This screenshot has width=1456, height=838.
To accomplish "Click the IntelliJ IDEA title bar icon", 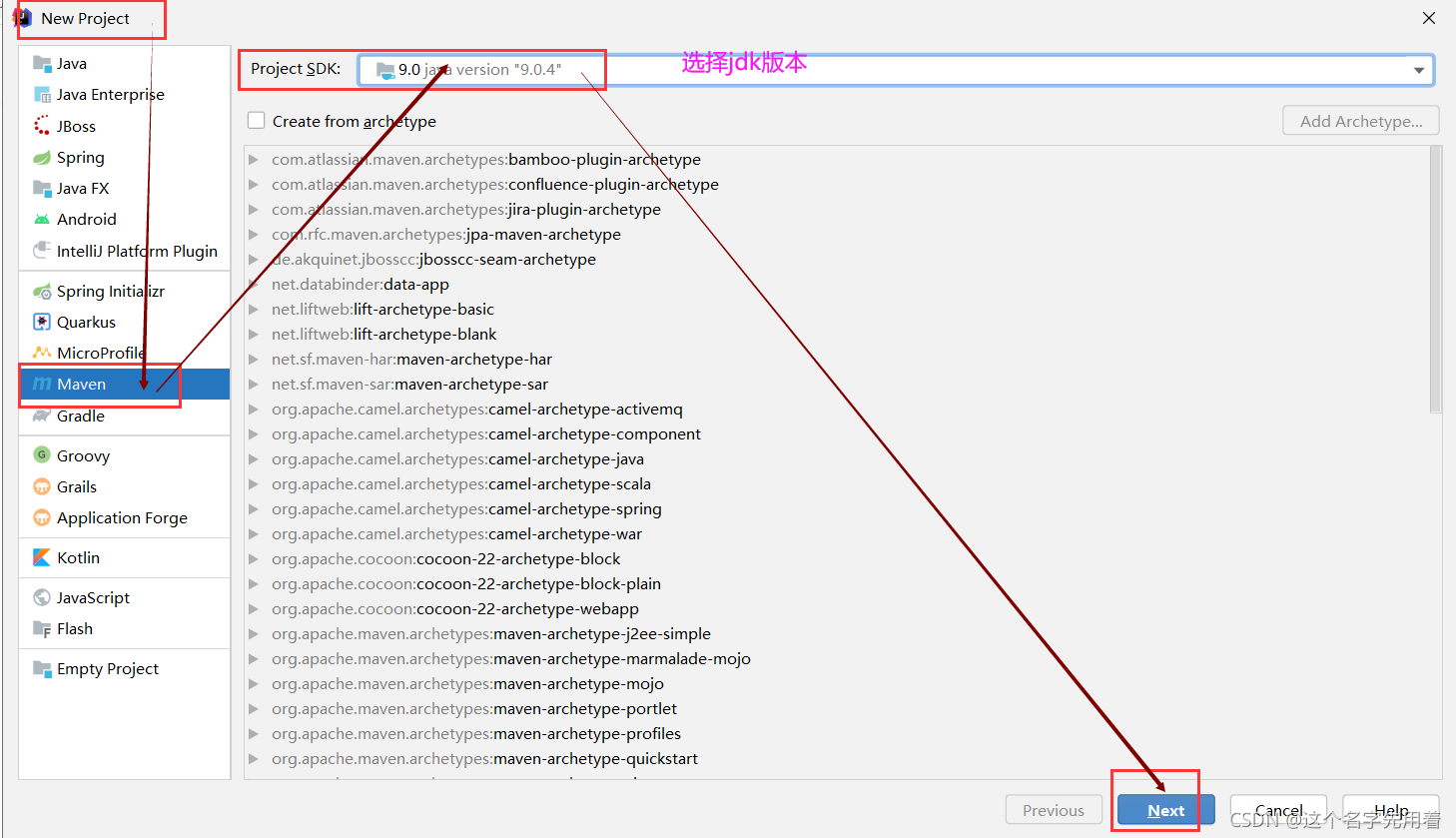I will pyautogui.click(x=22, y=18).
